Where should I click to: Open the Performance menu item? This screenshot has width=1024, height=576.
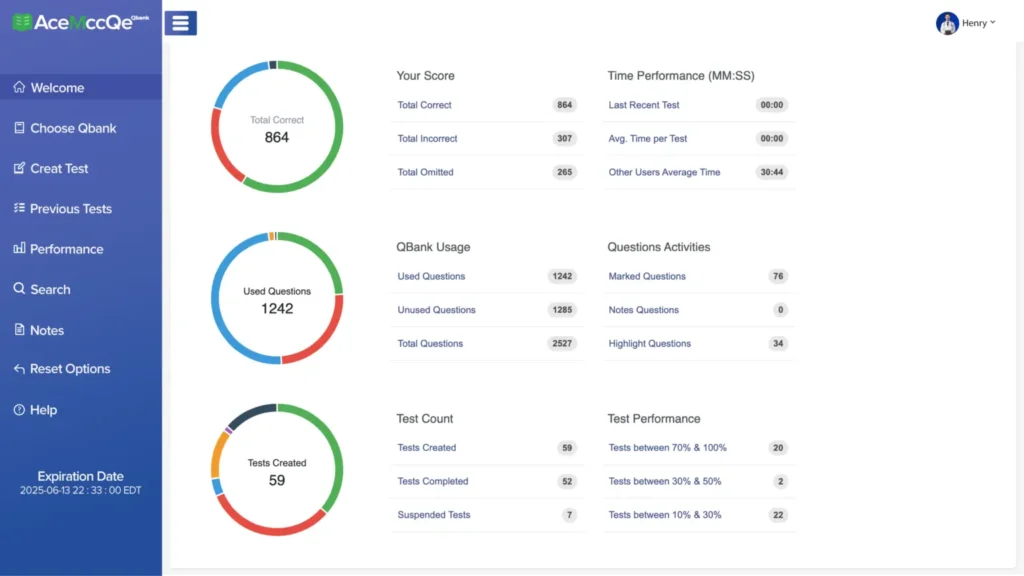66,249
